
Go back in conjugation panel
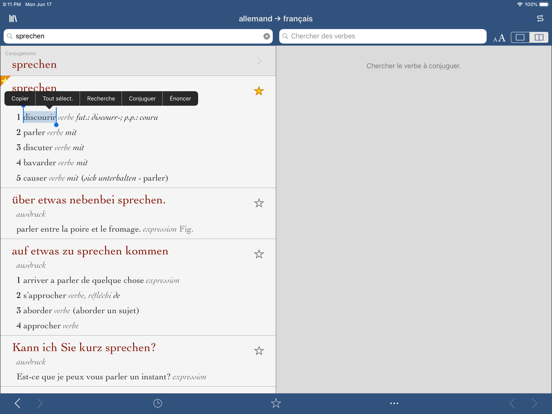512,403
